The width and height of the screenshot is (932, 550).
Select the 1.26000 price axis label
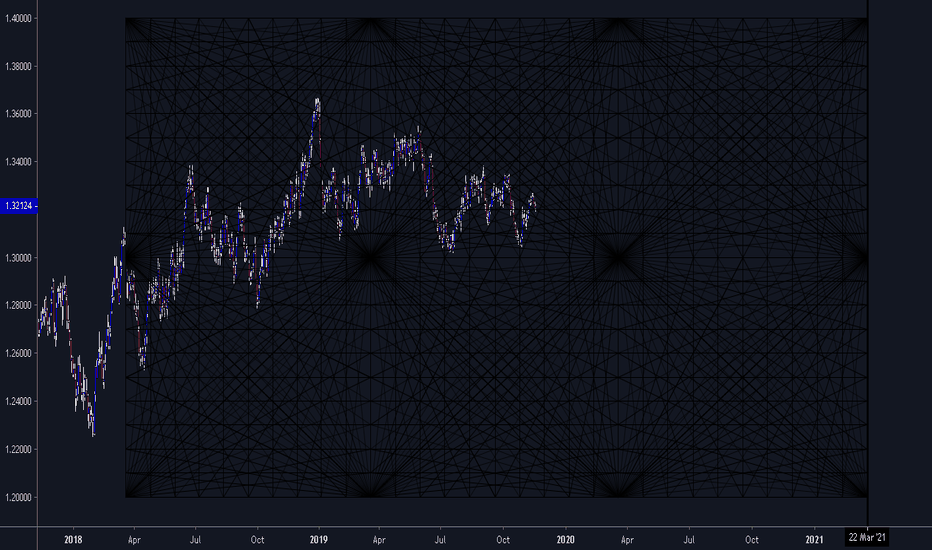[18, 353]
